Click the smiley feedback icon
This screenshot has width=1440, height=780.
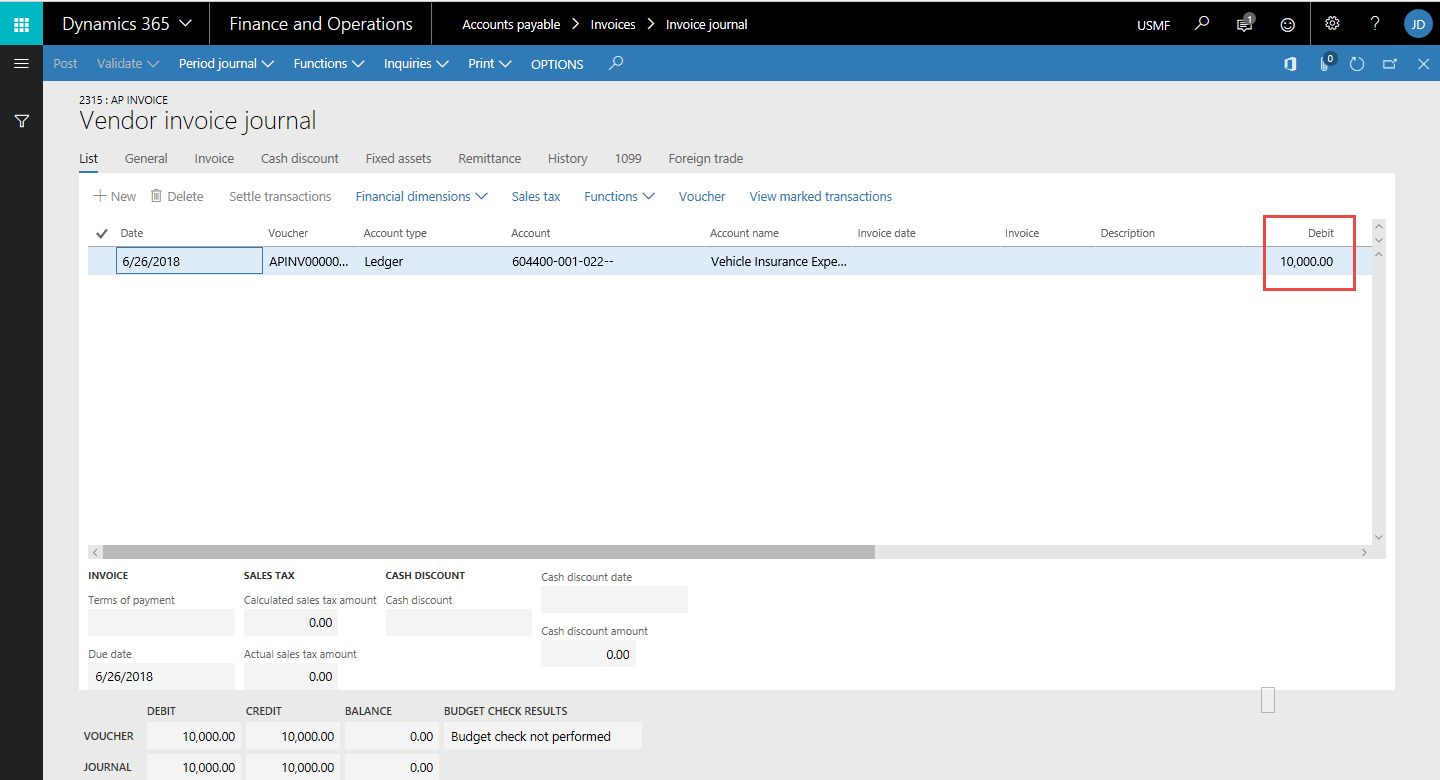tap(1288, 24)
